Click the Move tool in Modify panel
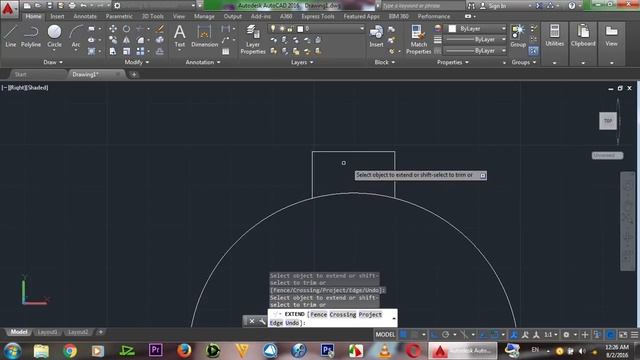 pyautogui.click(x=113, y=29)
